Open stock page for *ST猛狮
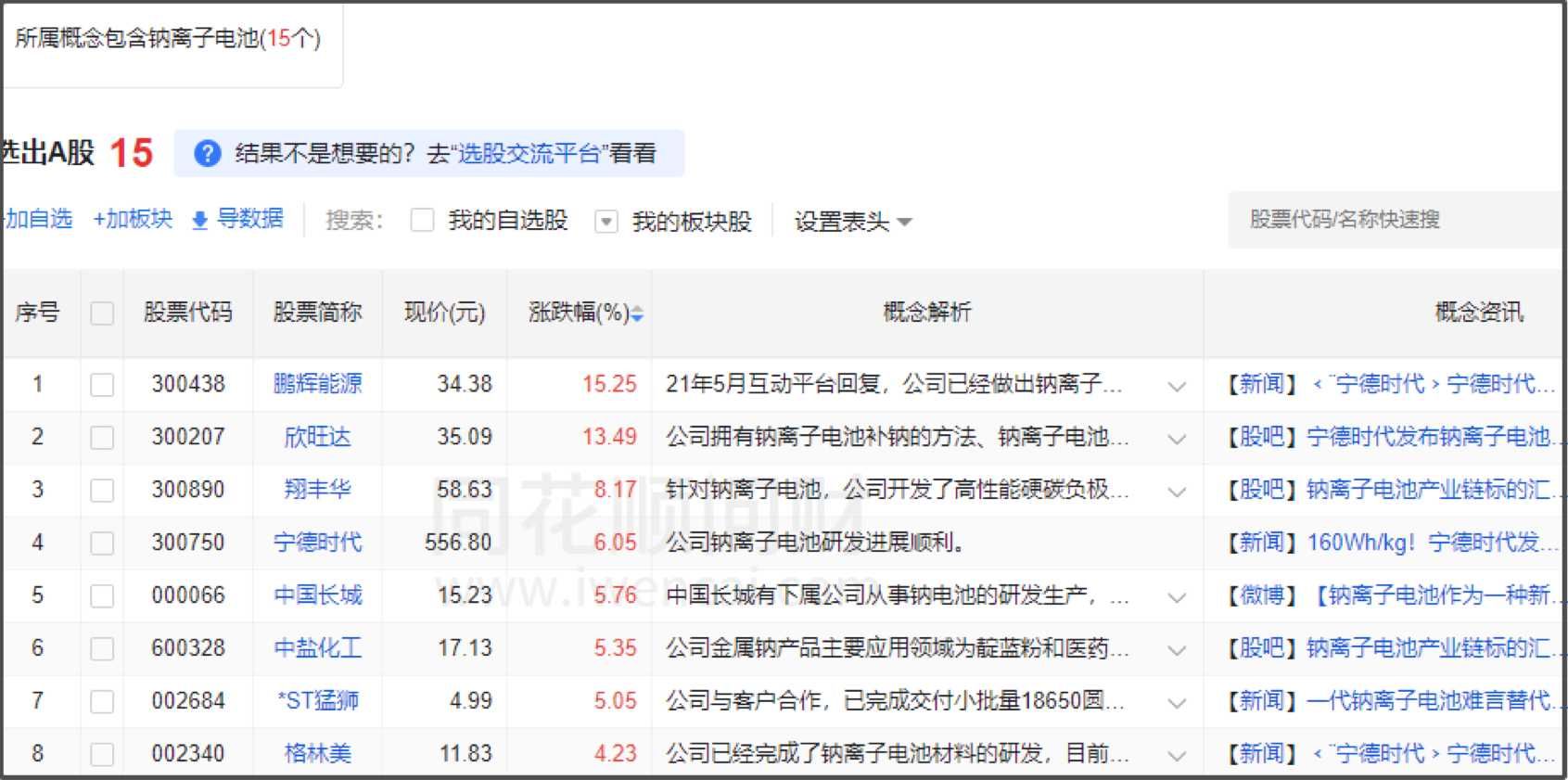This screenshot has height=780, width=1568. coord(317,701)
